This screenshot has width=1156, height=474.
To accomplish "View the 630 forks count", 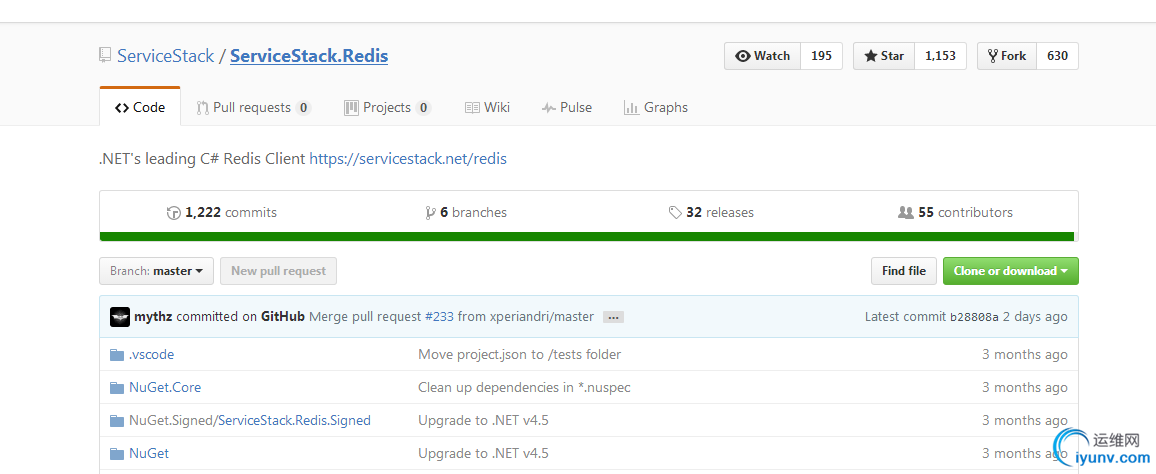I will (1057, 56).
